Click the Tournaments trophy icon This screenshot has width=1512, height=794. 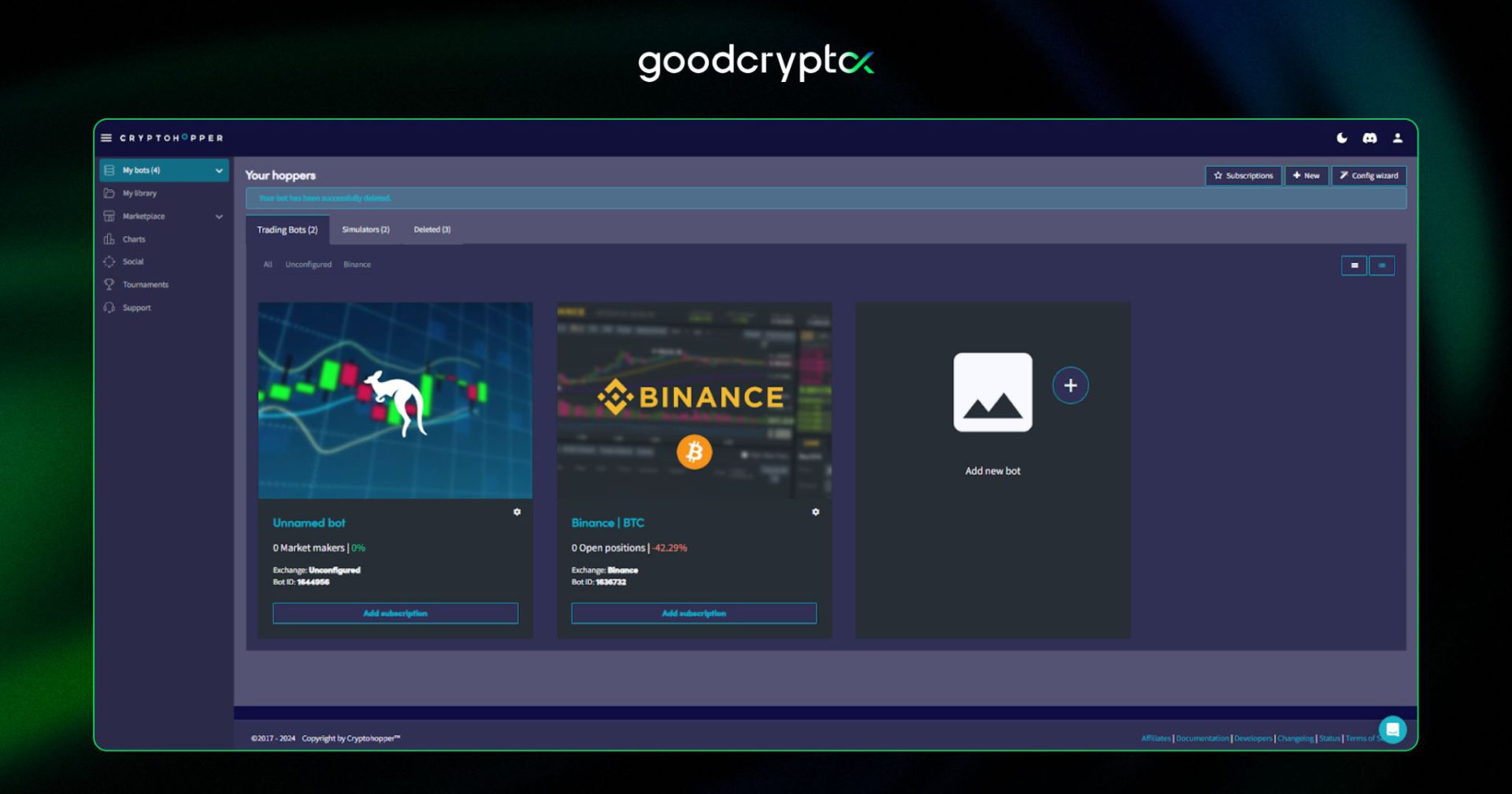tap(109, 284)
